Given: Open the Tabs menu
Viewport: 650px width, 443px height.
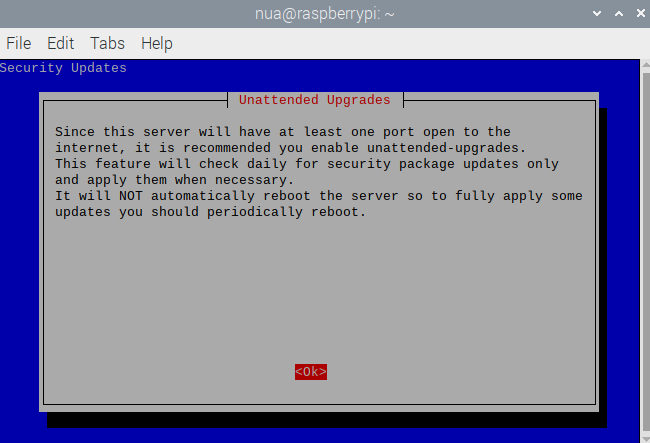Looking at the screenshot, I should pos(107,43).
